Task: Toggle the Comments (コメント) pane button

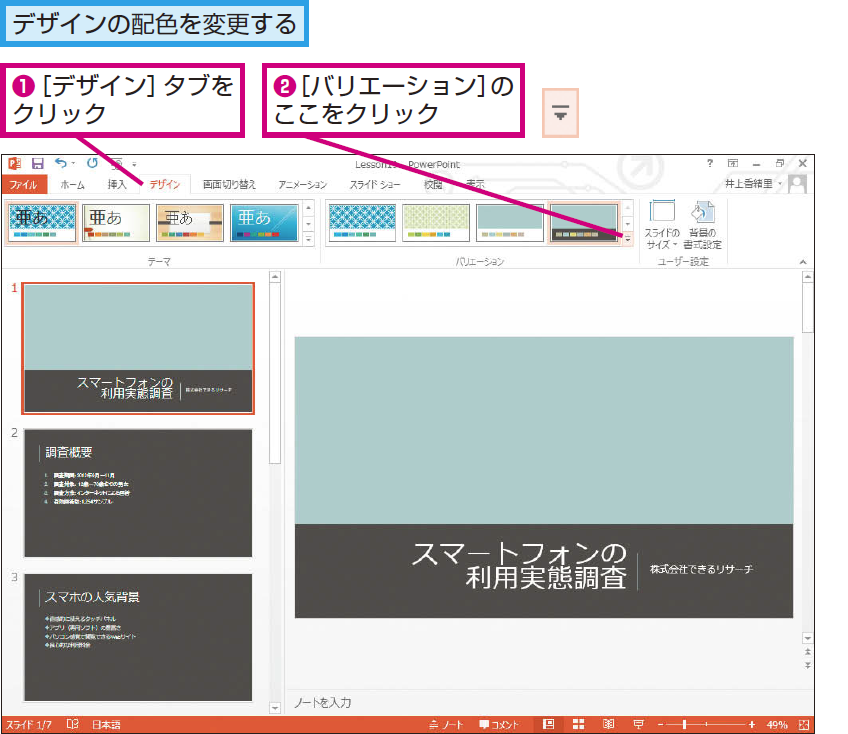Action: tap(501, 724)
